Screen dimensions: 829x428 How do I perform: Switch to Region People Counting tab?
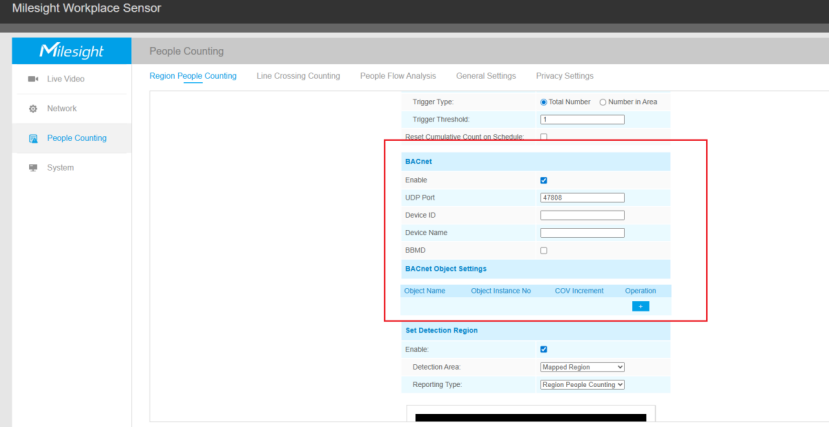click(193, 76)
